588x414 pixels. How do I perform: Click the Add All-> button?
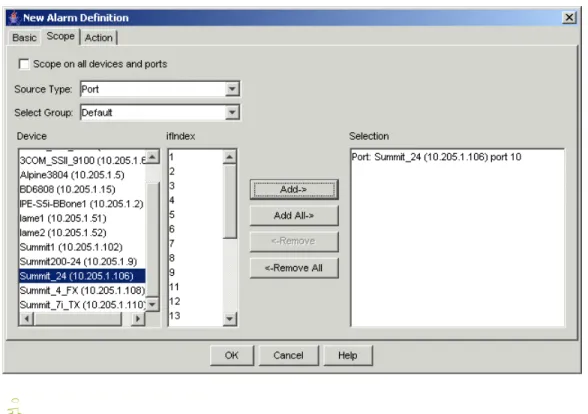click(x=294, y=216)
